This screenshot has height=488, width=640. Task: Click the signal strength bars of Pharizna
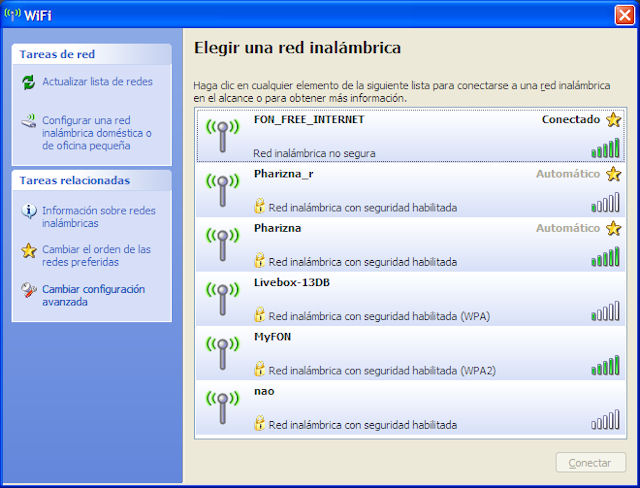[x=605, y=256]
